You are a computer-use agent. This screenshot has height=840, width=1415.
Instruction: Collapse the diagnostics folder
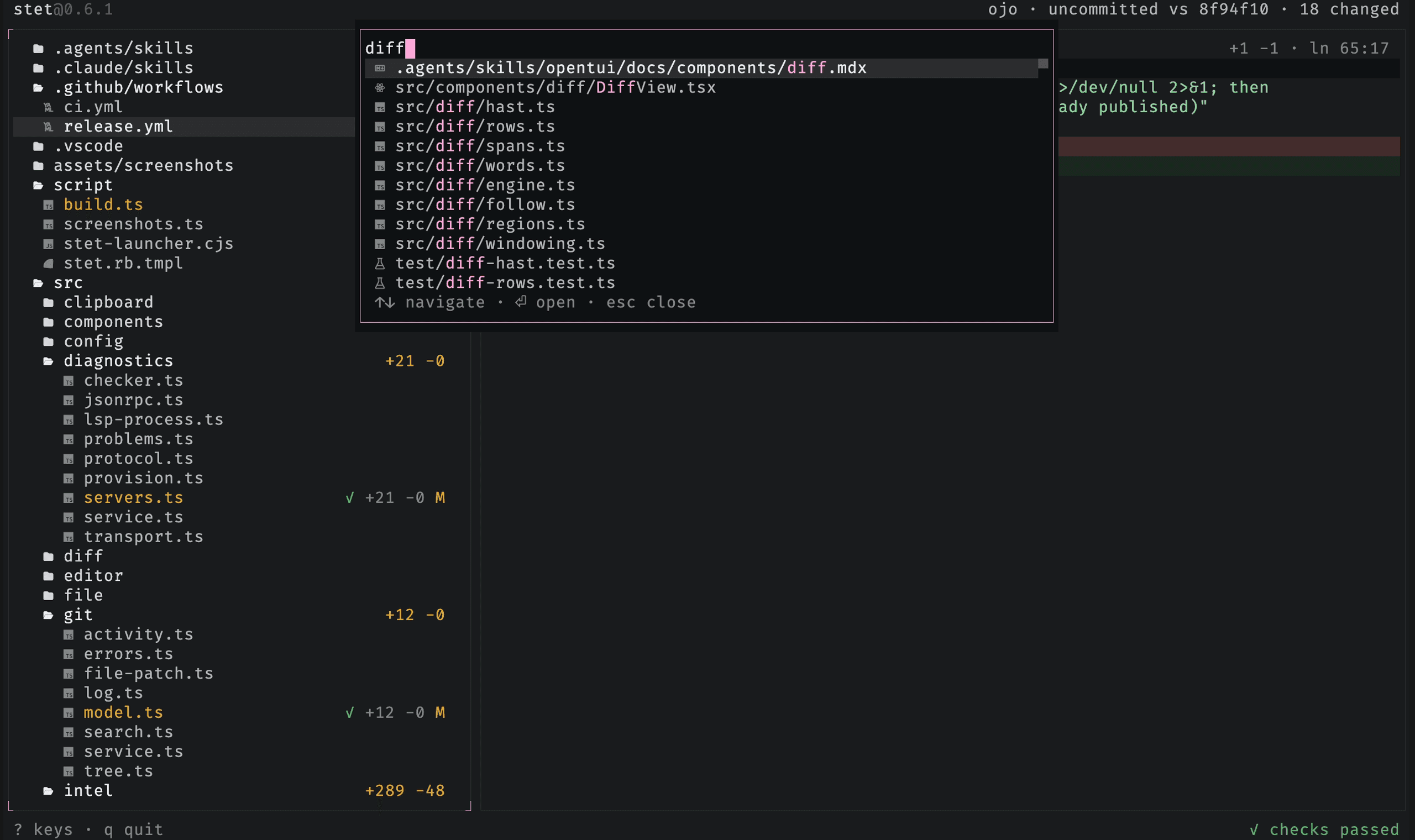coord(49,361)
